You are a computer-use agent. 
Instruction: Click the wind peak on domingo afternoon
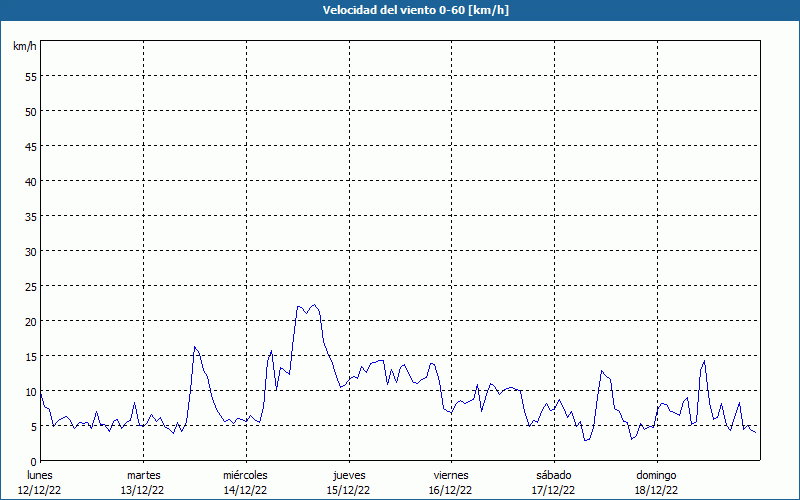(x=704, y=361)
